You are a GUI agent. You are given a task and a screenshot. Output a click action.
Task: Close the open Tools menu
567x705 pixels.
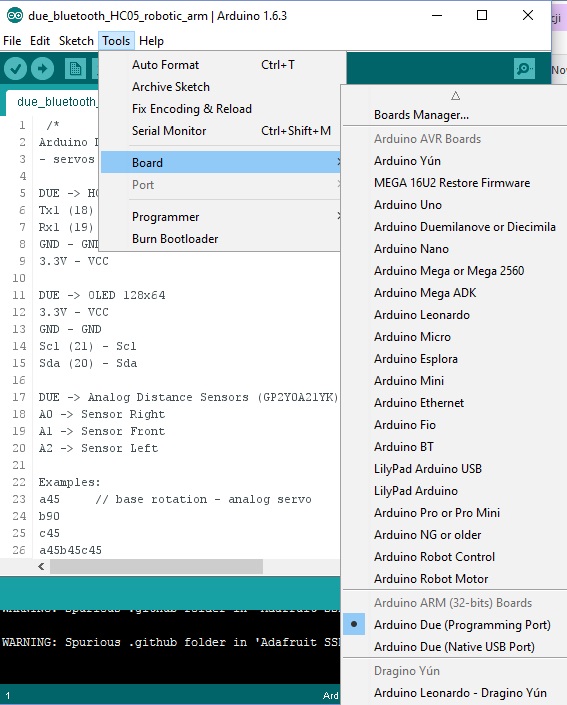[116, 41]
